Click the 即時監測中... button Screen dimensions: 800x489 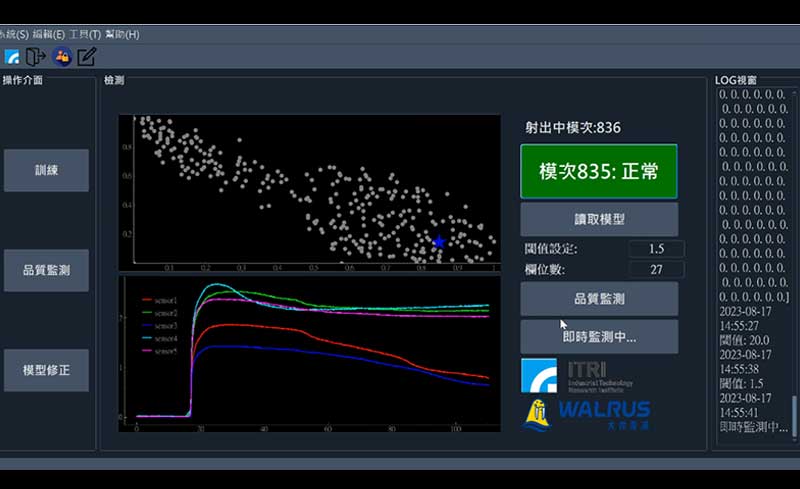click(x=599, y=337)
